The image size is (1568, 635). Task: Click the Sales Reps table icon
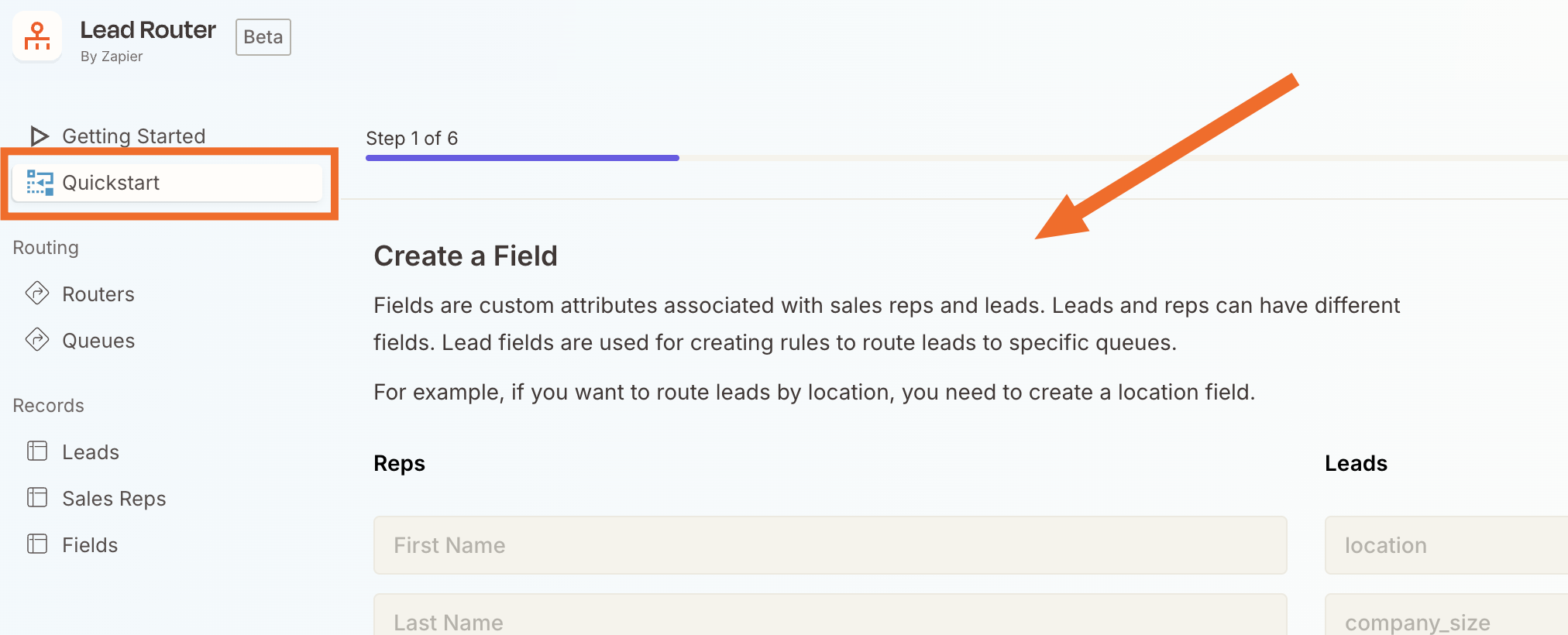coord(37,497)
